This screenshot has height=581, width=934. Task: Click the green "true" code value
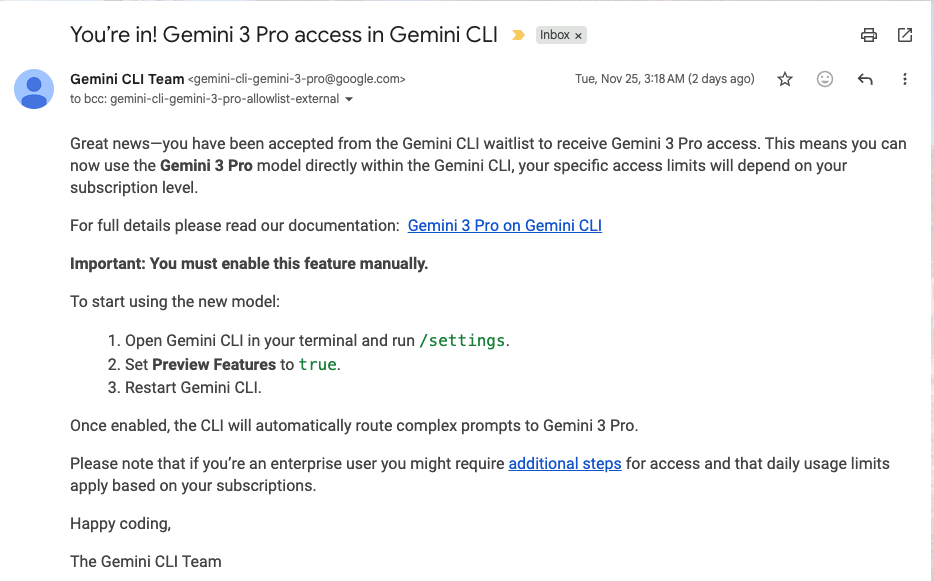coord(317,364)
